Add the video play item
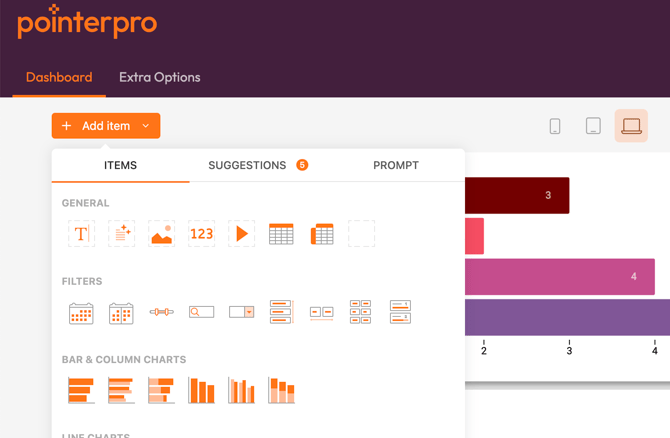 coord(241,233)
